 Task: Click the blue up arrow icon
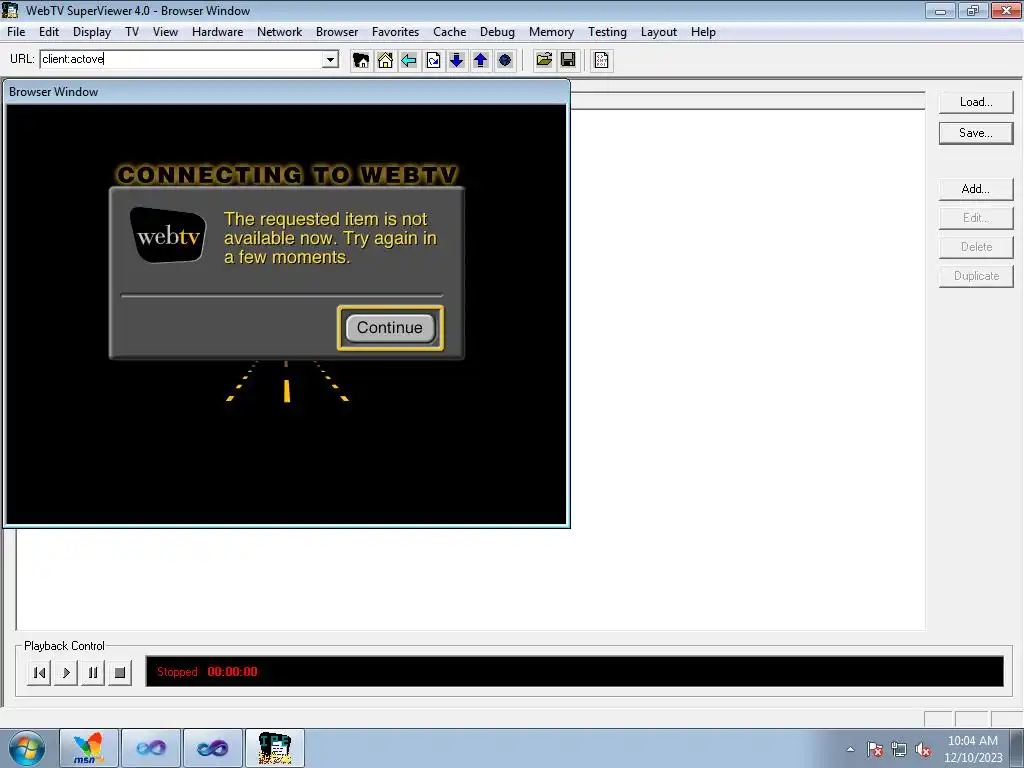481,60
